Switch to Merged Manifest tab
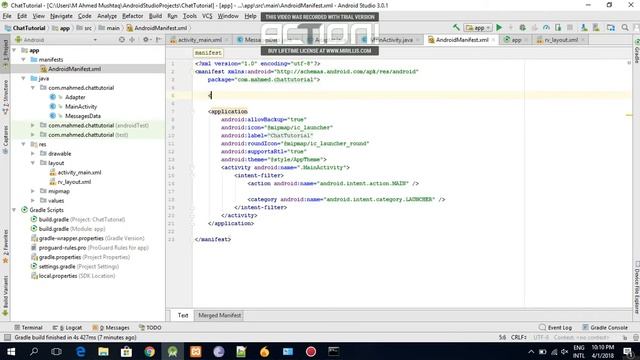640x360 pixels. (x=220, y=315)
